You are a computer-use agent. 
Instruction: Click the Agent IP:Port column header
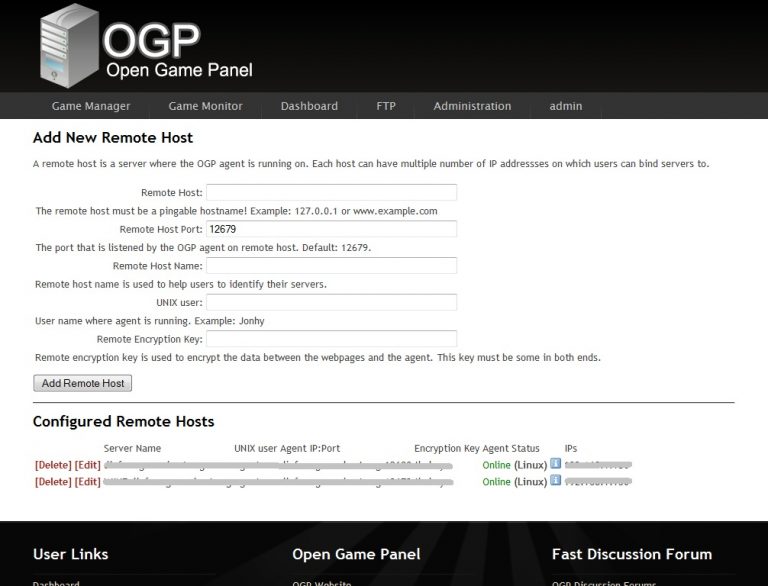pyautogui.click(x=310, y=448)
